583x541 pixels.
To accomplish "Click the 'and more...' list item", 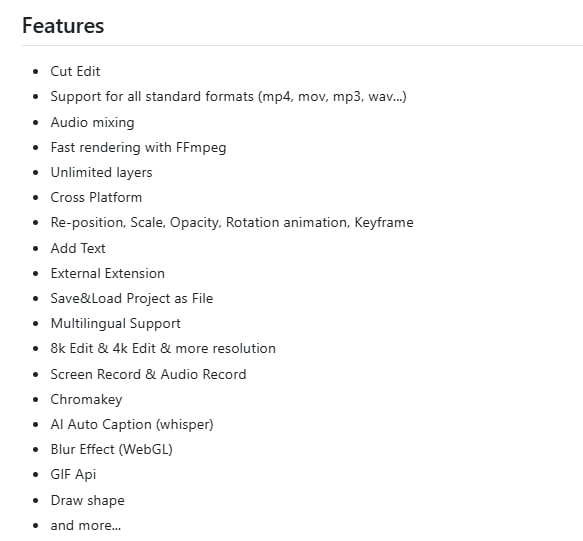I will pyautogui.click(x=86, y=525).
